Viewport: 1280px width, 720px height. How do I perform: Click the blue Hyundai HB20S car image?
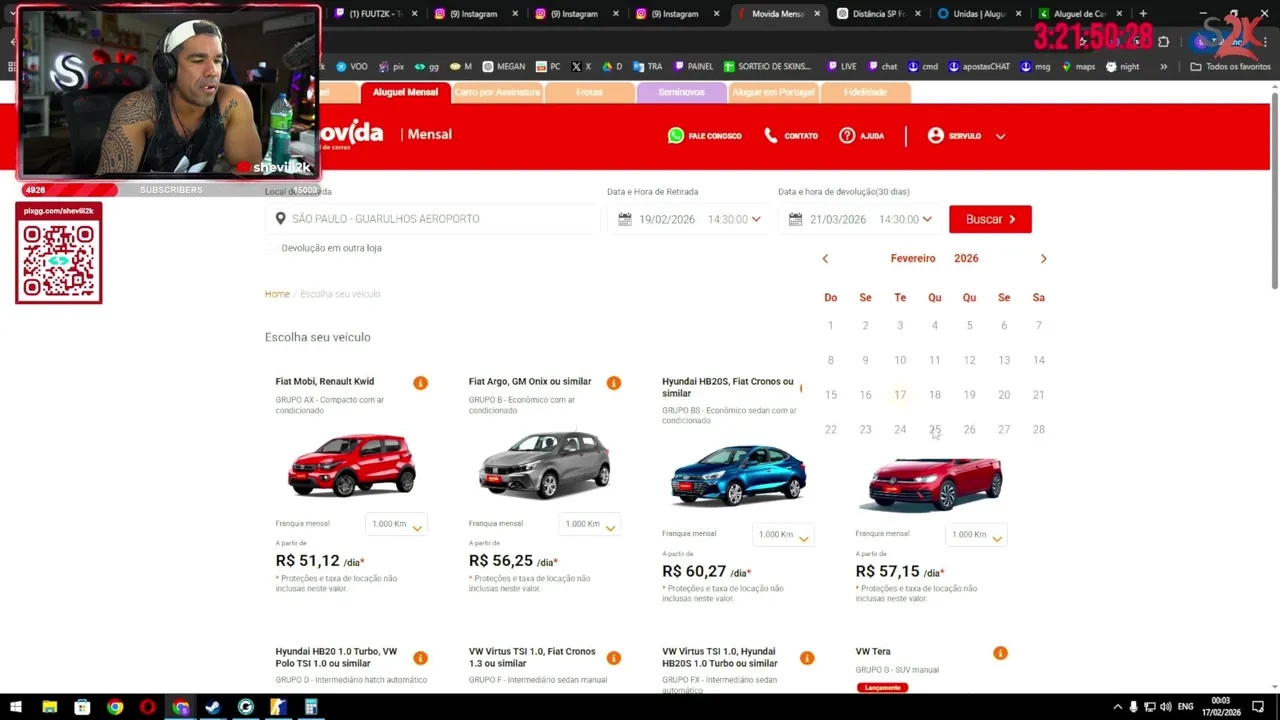(x=738, y=475)
